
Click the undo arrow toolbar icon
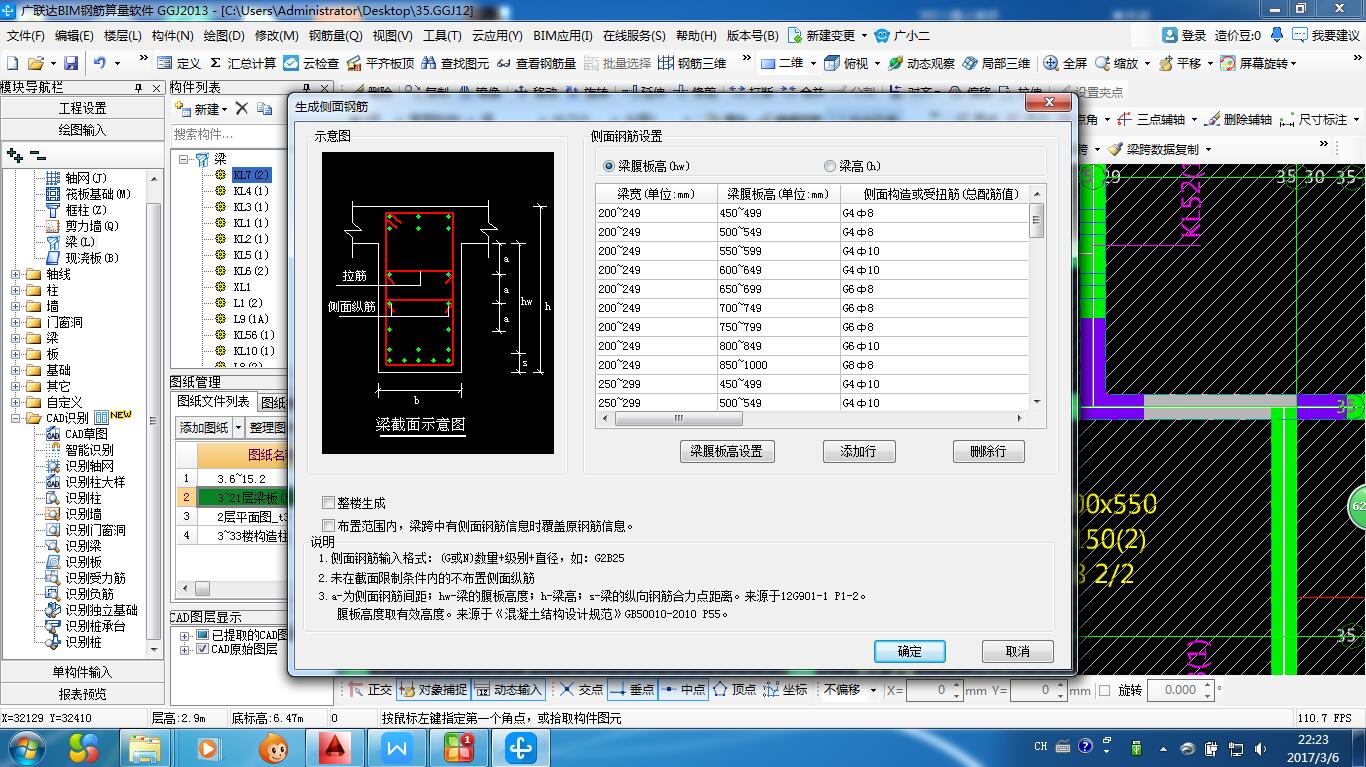[100, 63]
